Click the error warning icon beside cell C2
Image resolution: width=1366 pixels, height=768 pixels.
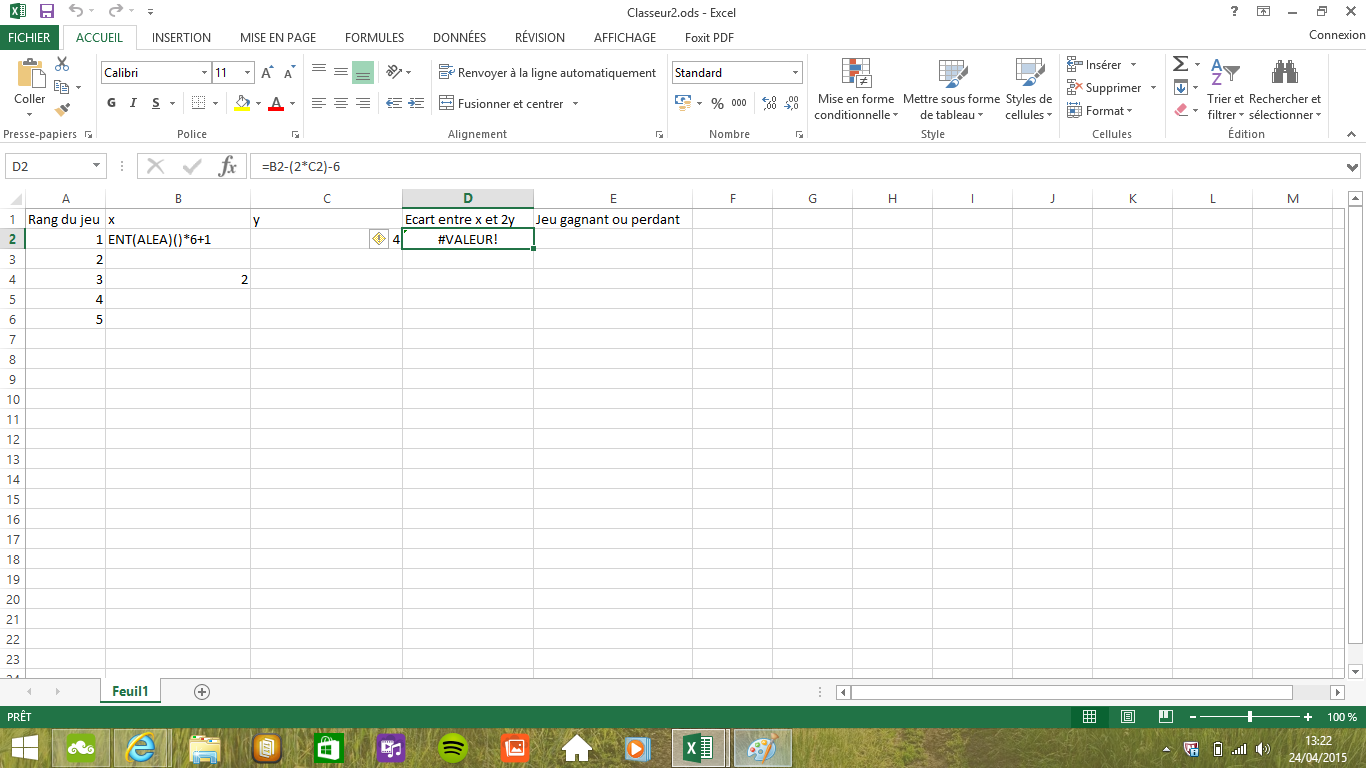[x=379, y=239]
